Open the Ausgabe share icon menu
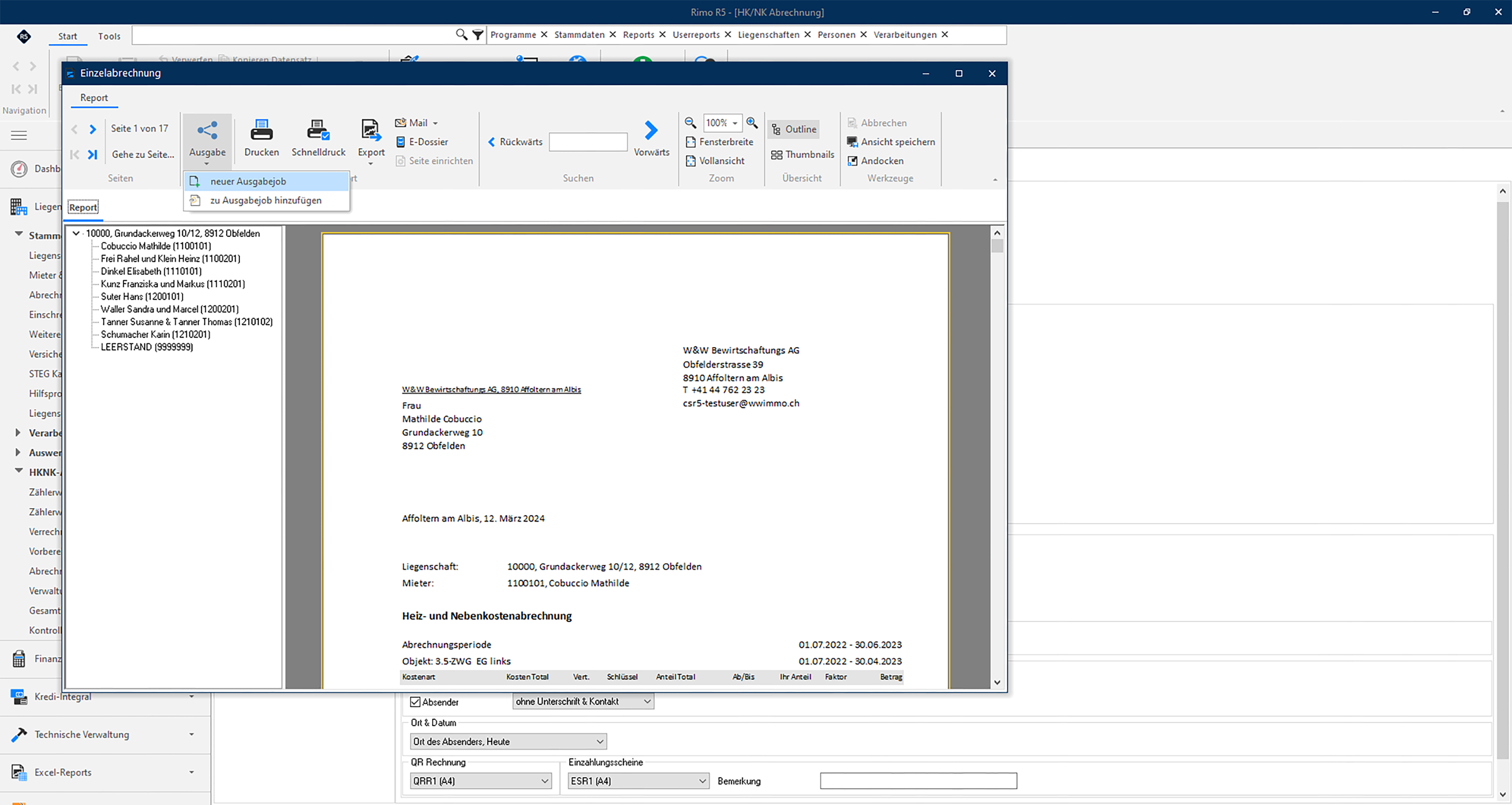 (207, 130)
